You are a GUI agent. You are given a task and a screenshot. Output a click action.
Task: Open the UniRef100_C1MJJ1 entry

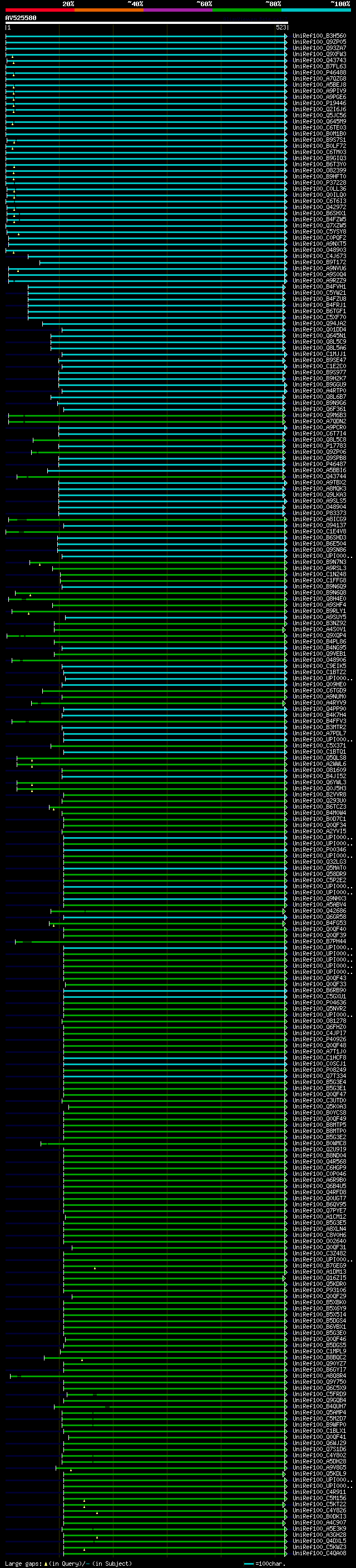pyautogui.click(x=319, y=354)
